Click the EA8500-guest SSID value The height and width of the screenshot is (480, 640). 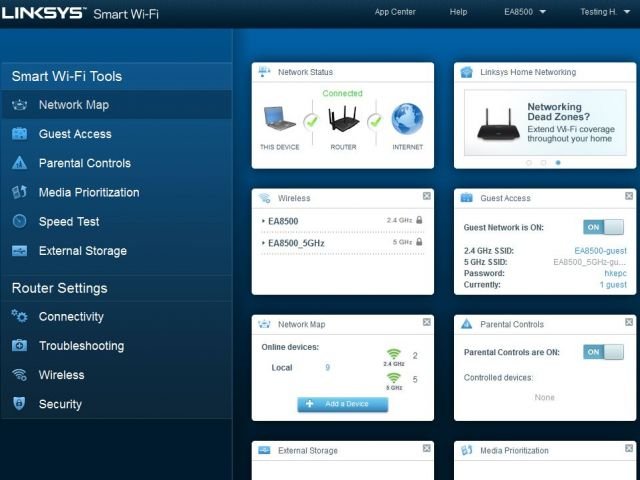coord(600,251)
